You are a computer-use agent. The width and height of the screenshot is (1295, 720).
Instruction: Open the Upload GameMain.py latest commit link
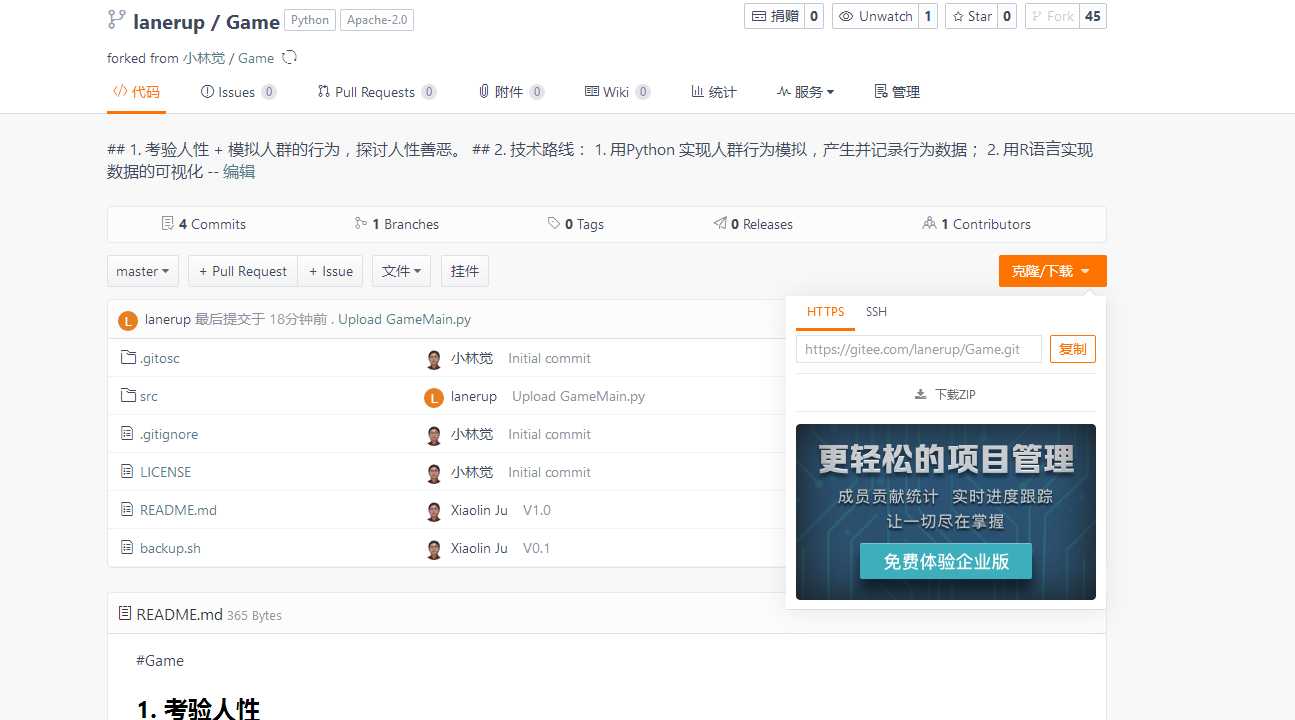click(x=404, y=320)
